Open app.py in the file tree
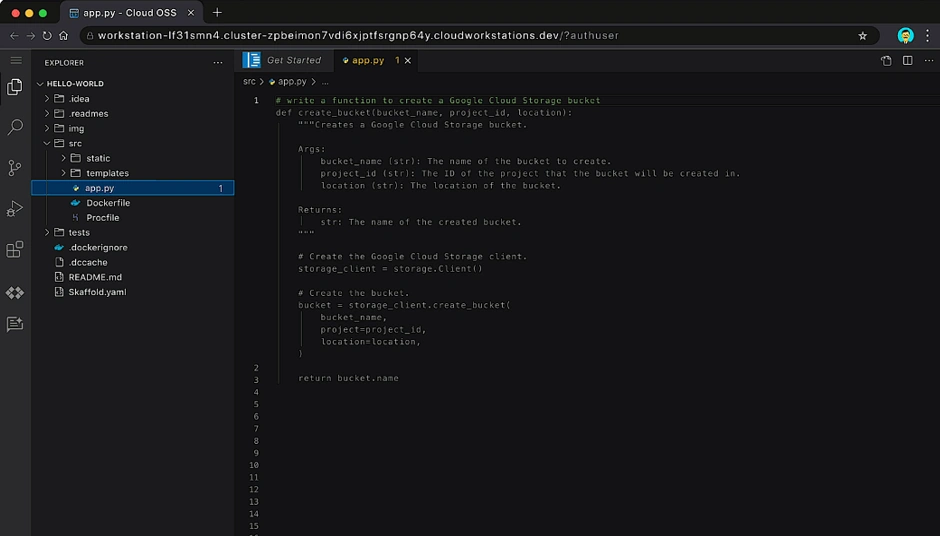Screen dimensions: 940x536 click(x=132, y=188)
